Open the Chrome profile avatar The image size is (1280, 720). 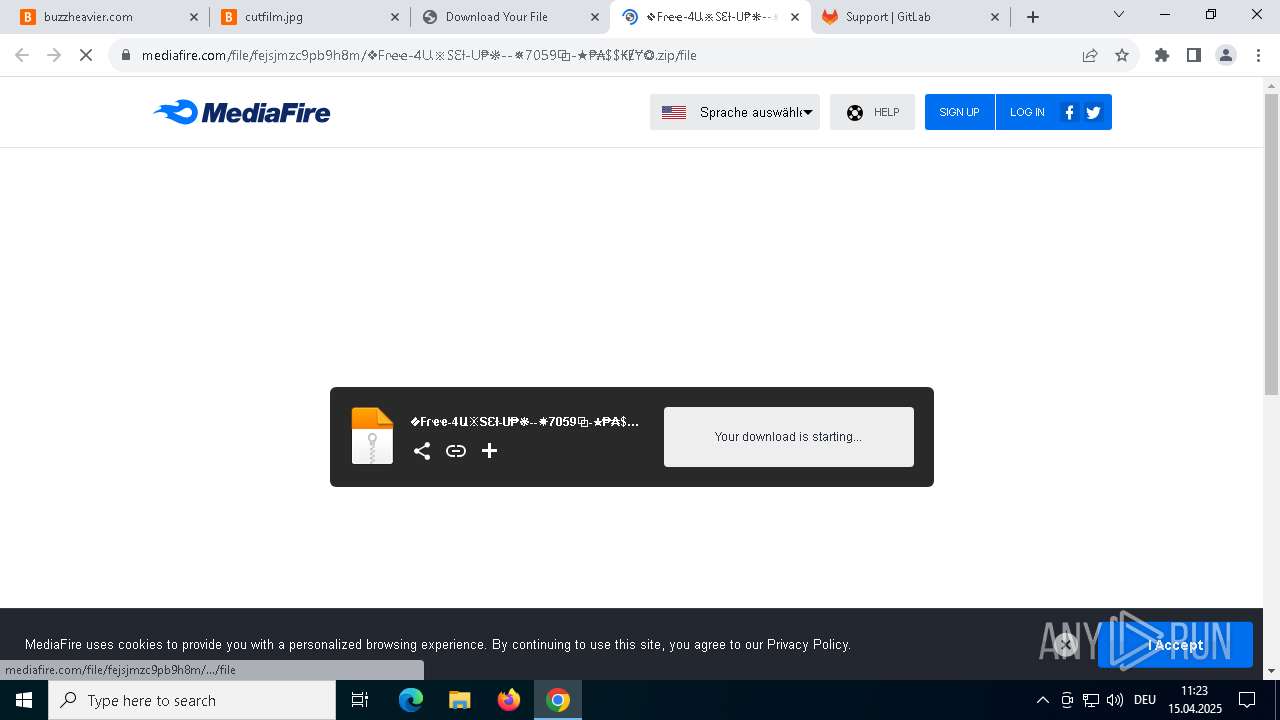click(x=1226, y=55)
